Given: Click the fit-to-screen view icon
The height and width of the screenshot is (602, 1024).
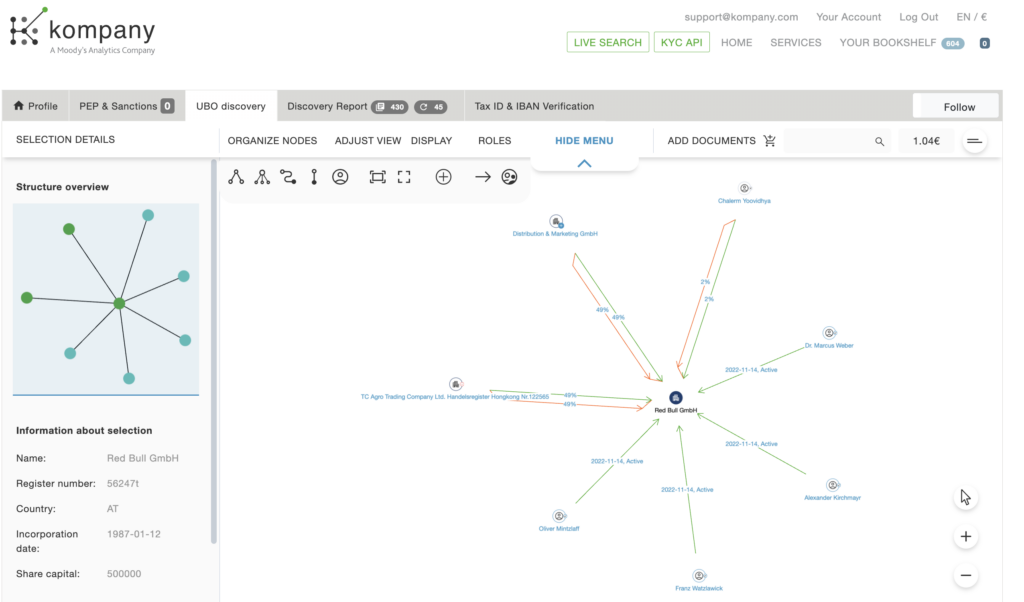Looking at the screenshot, I should (x=377, y=177).
